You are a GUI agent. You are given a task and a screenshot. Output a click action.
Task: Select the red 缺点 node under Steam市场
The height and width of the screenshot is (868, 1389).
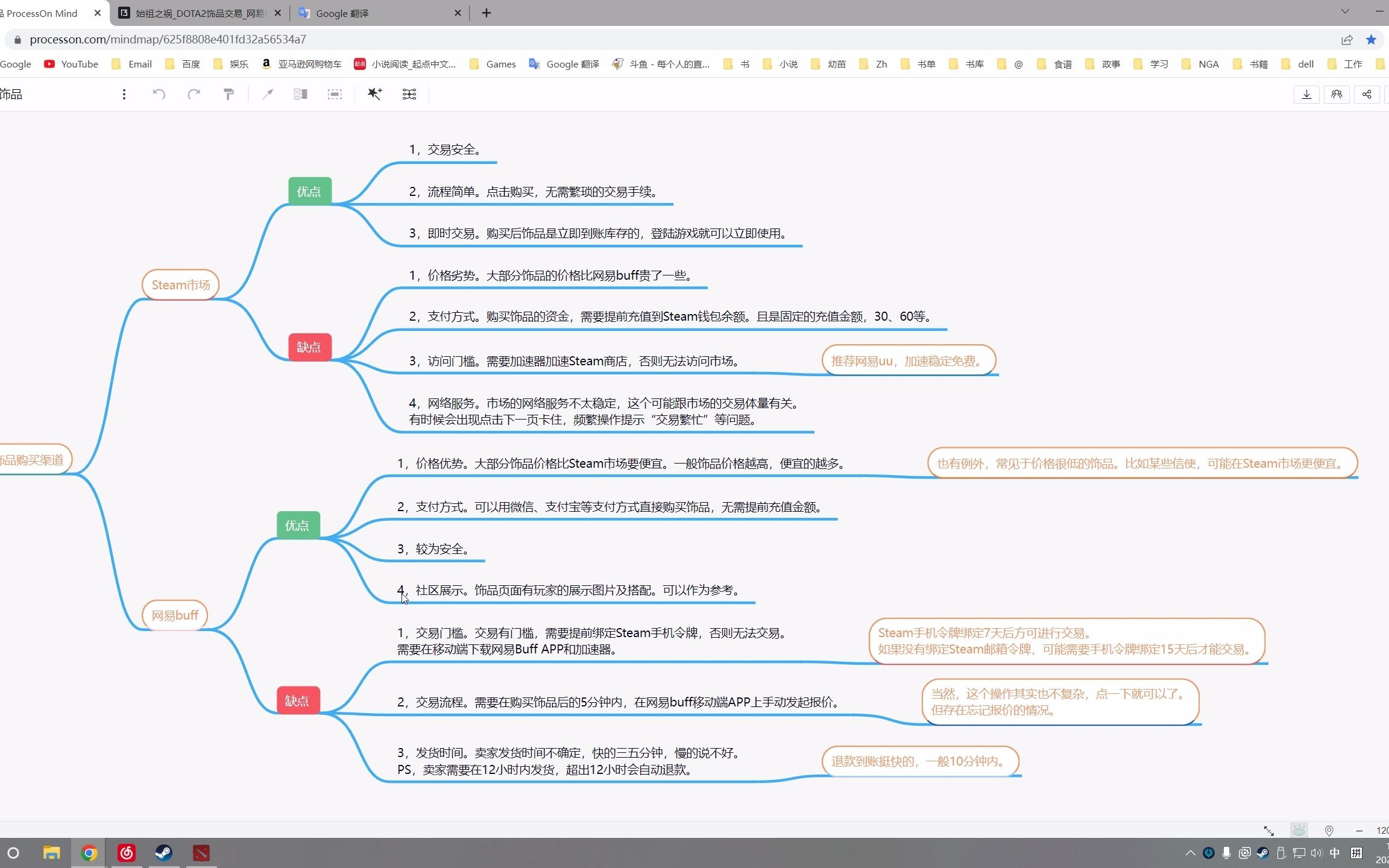pos(309,347)
